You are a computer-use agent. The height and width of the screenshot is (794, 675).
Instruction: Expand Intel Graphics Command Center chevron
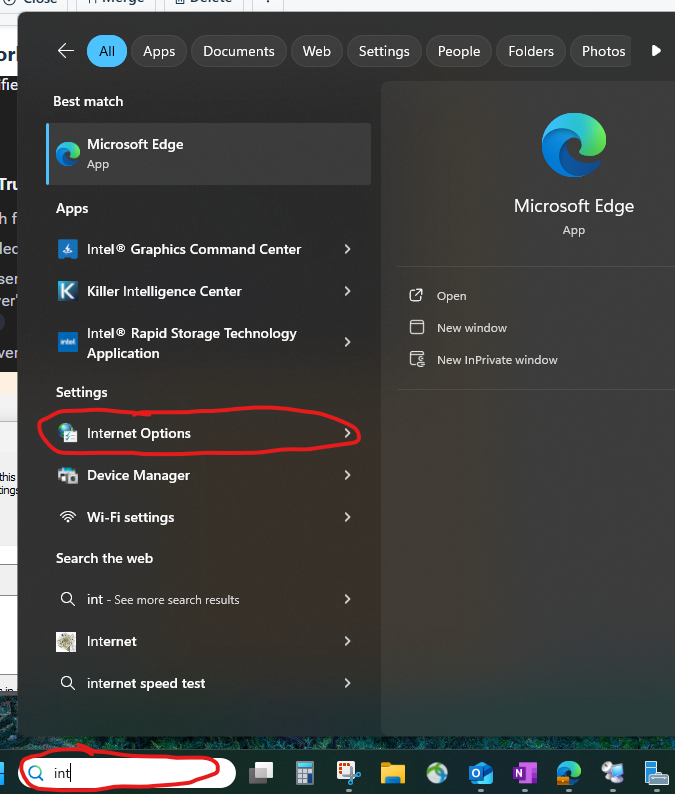pos(347,249)
